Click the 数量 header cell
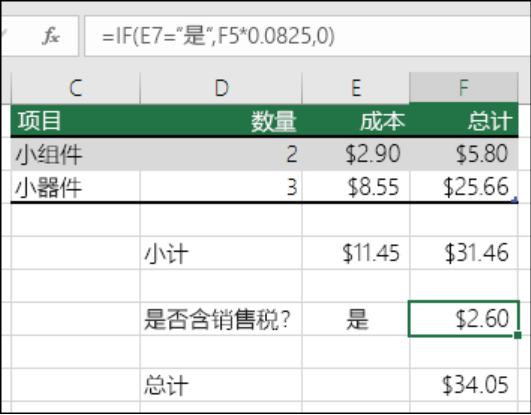 point(221,121)
